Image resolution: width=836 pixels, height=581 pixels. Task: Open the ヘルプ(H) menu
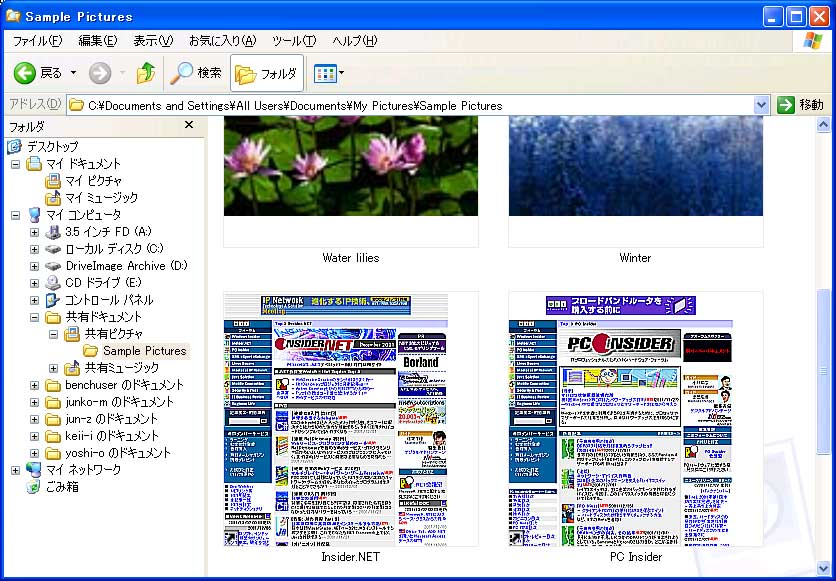[x=355, y=41]
